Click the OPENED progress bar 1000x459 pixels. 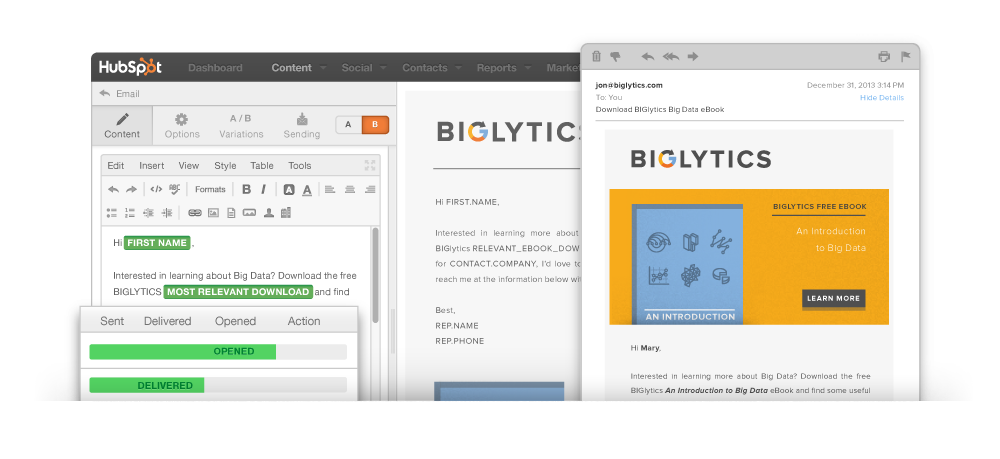point(218,351)
